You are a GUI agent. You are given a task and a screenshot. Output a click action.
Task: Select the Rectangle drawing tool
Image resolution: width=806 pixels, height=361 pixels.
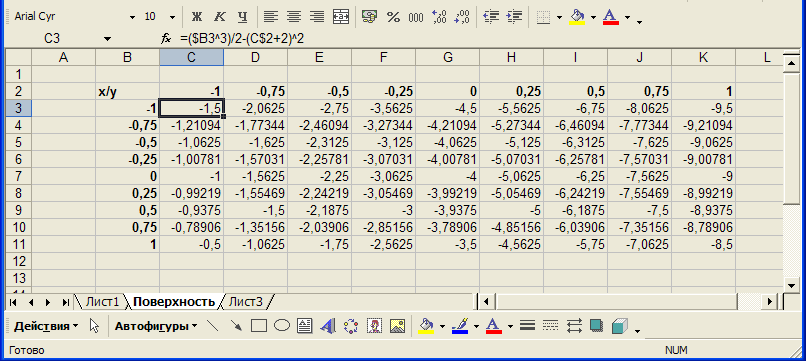click(259, 326)
